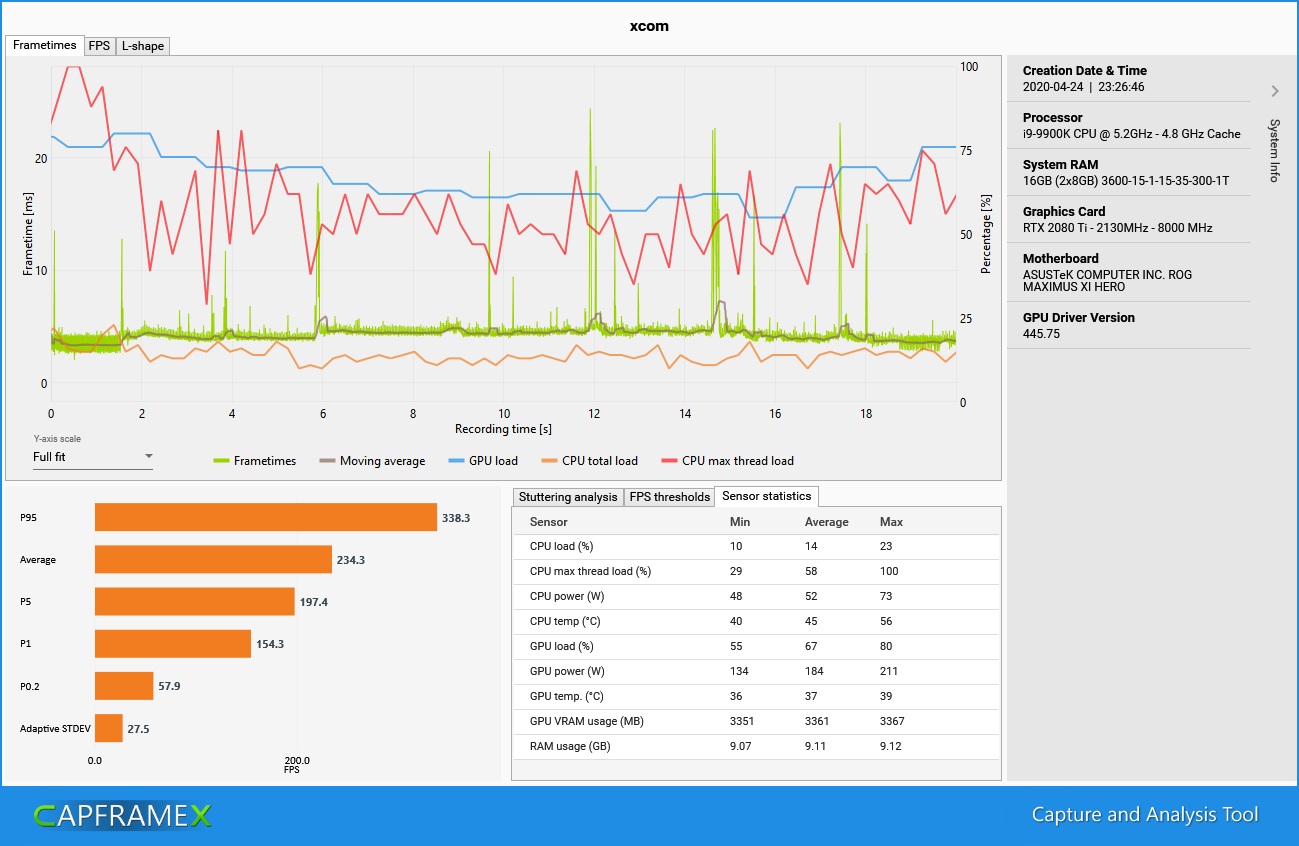Click the P95 bar showing 338.3
This screenshot has height=846, width=1299.
coord(266,517)
